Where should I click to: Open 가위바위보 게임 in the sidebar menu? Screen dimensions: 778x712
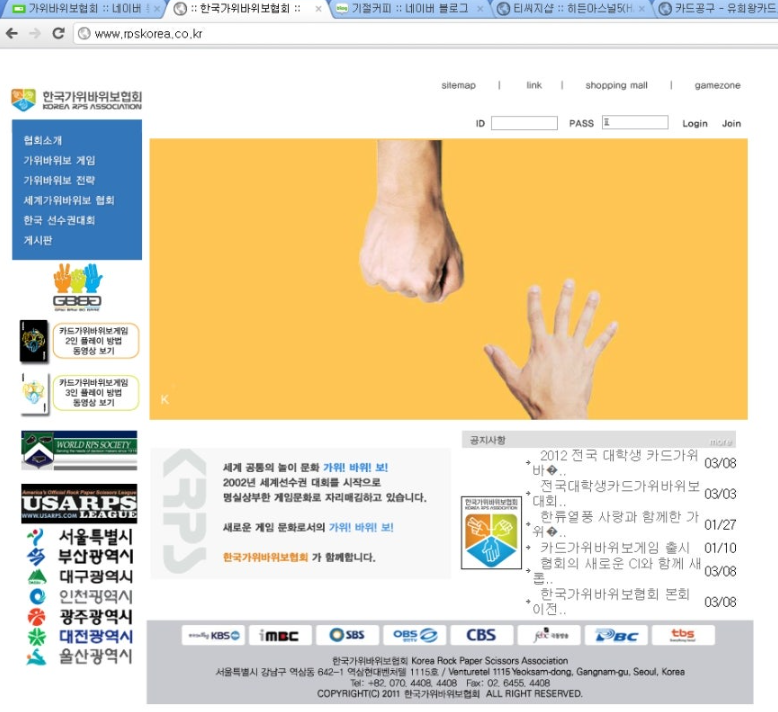(x=59, y=160)
